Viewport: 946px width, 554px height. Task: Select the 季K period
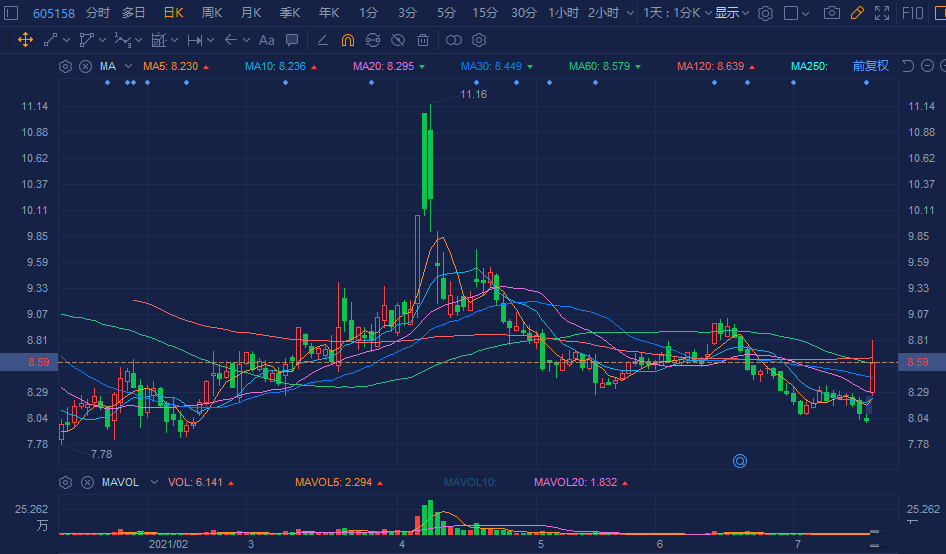pos(290,13)
